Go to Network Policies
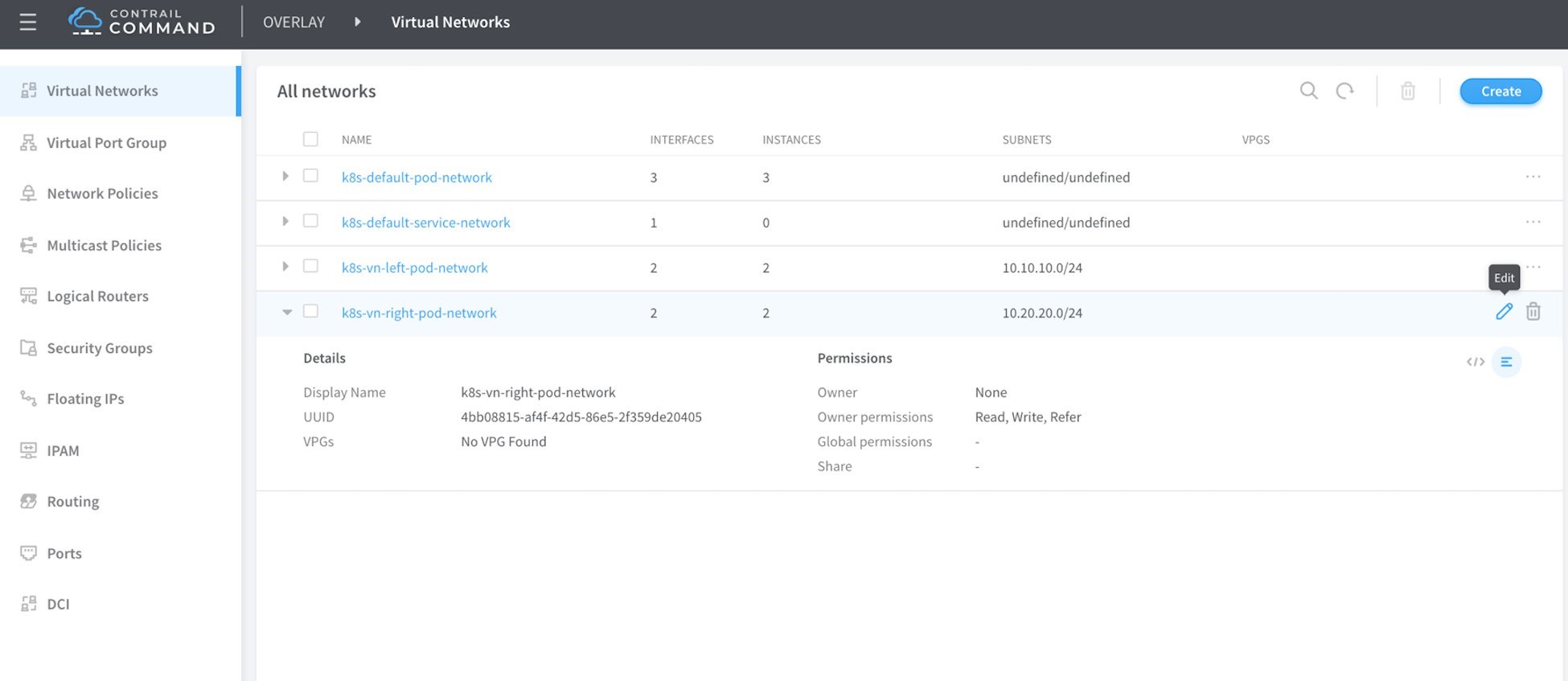The width and height of the screenshot is (1568, 681). (x=120, y=193)
